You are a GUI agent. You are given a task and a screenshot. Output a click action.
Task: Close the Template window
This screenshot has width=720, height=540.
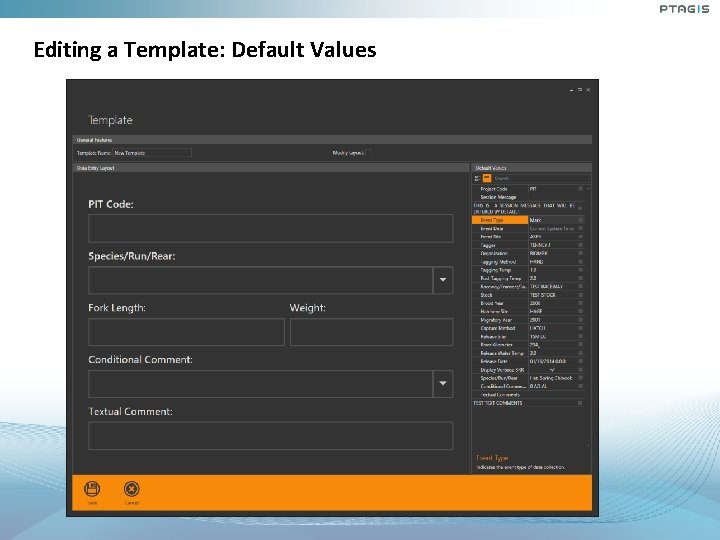(588, 90)
